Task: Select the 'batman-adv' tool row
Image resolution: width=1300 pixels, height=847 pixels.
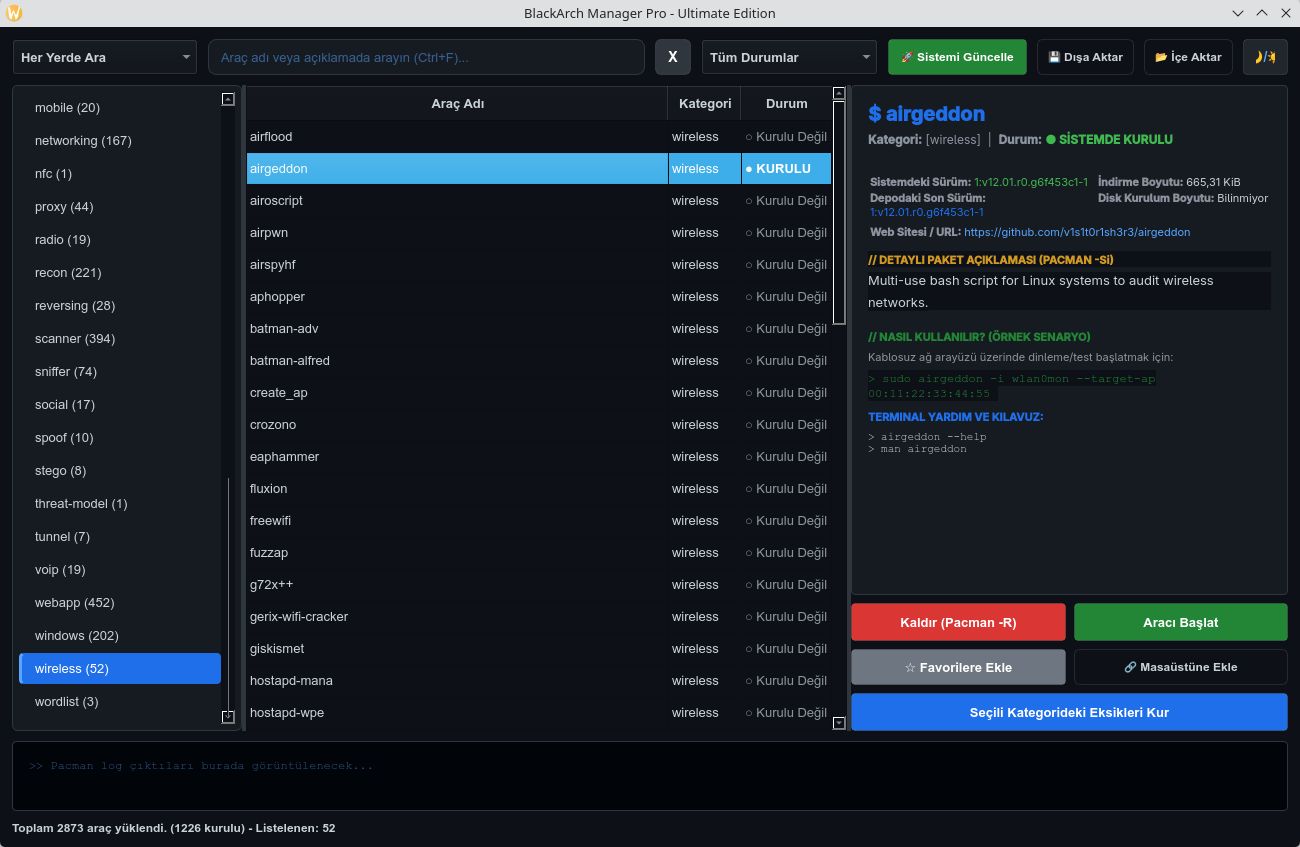Action: pyautogui.click(x=539, y=329)
